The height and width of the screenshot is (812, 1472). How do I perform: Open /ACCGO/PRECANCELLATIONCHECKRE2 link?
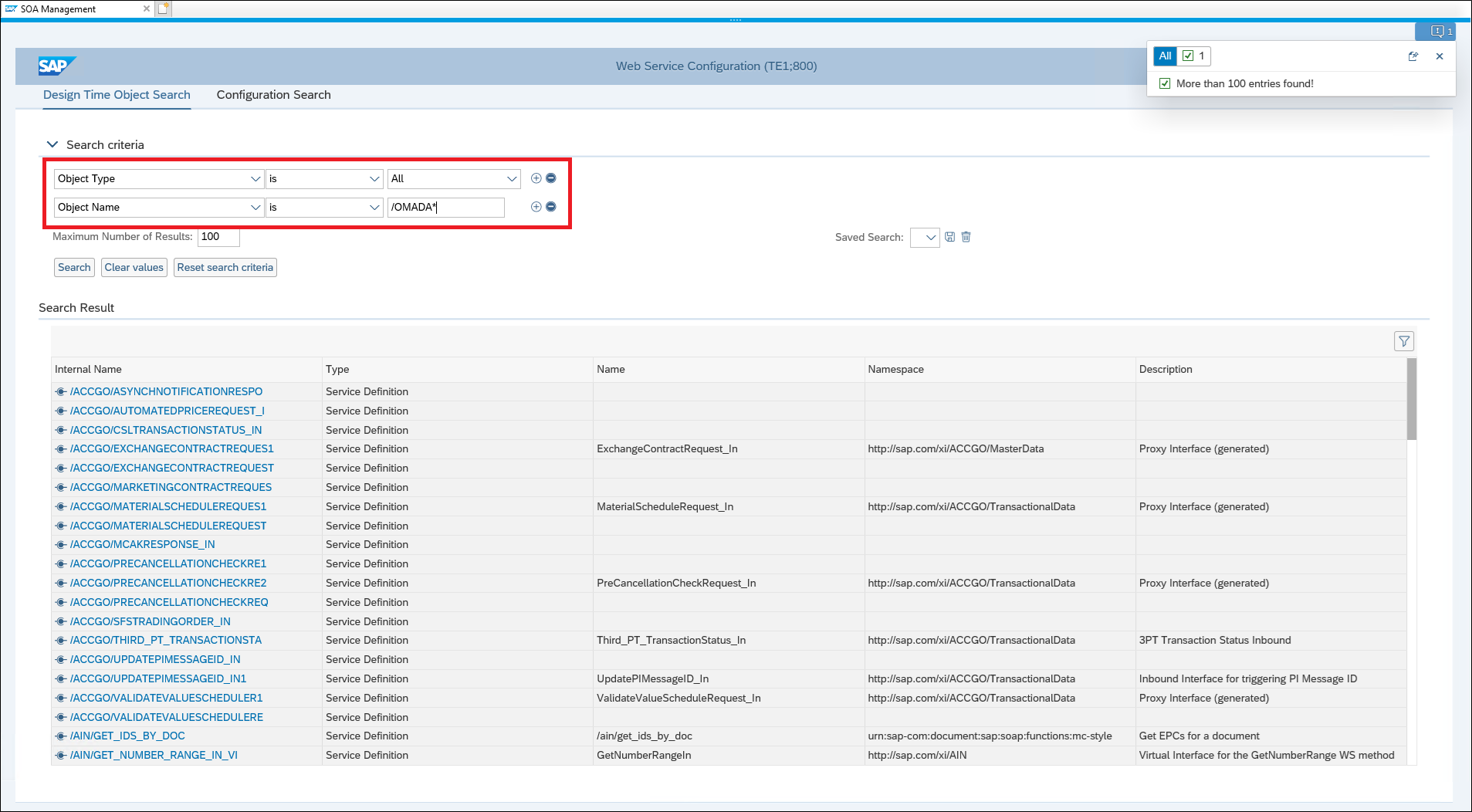(168, 583)
